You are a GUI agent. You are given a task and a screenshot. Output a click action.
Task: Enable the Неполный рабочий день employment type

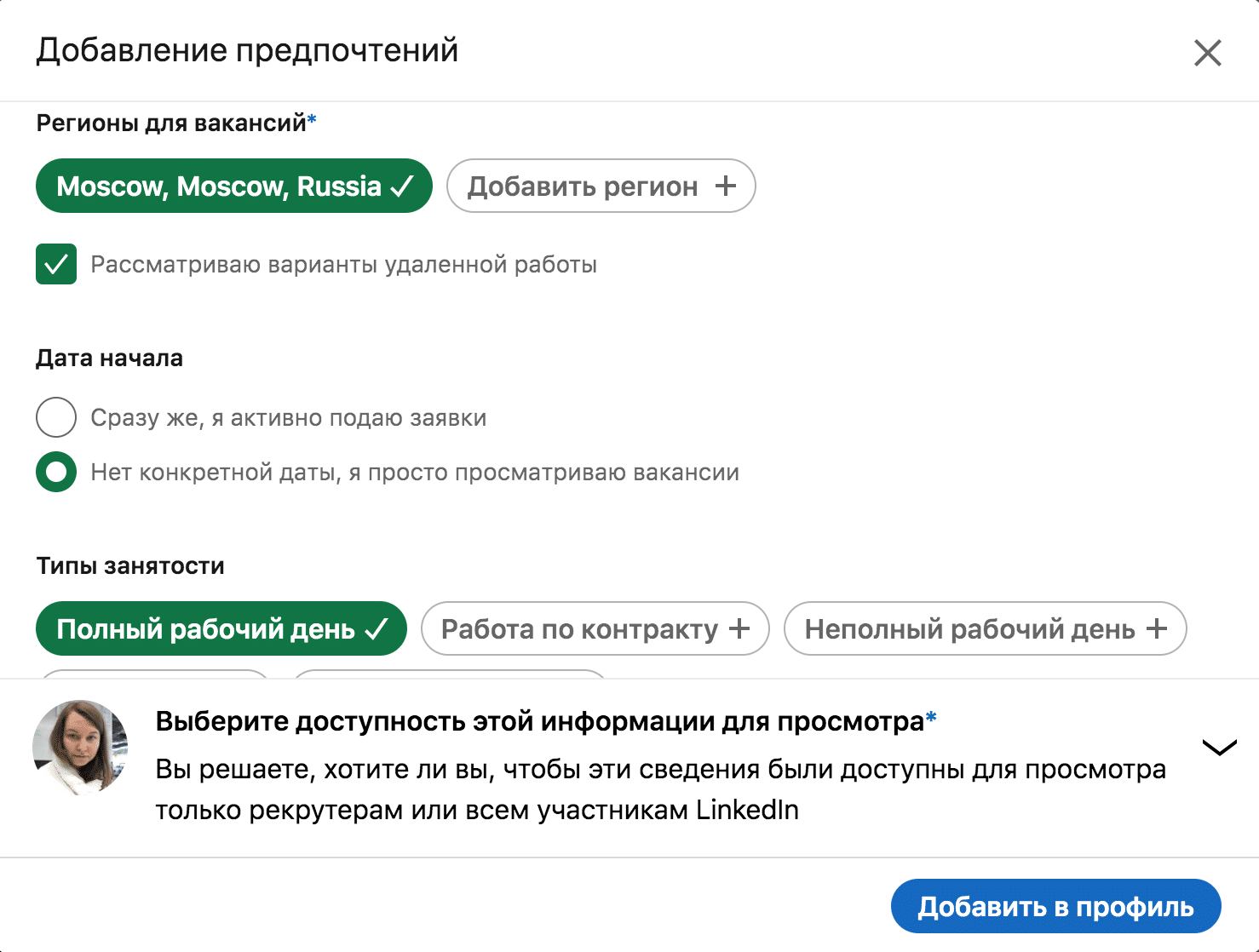click(985, 628)
